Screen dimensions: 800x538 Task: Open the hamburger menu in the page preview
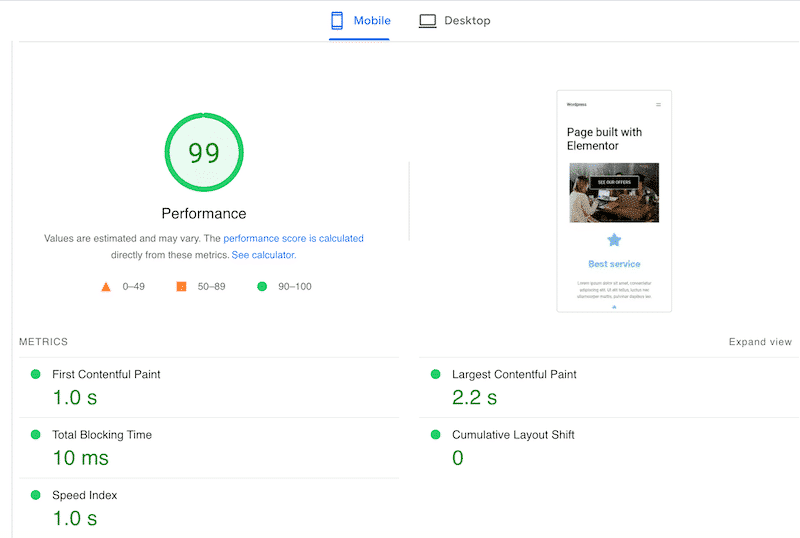click(658, 104)
